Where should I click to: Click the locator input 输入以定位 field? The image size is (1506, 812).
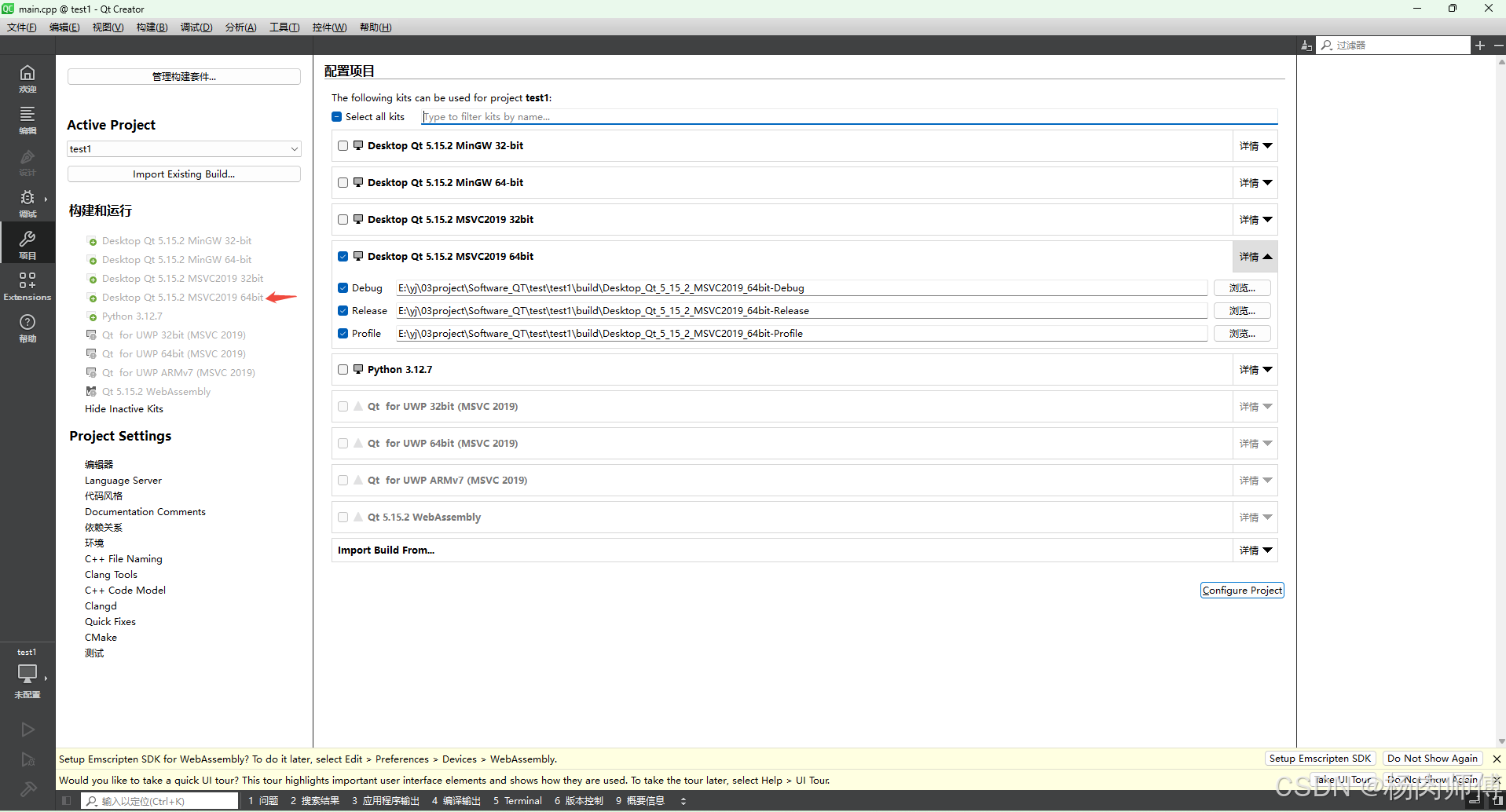click(x=160, y=801)
